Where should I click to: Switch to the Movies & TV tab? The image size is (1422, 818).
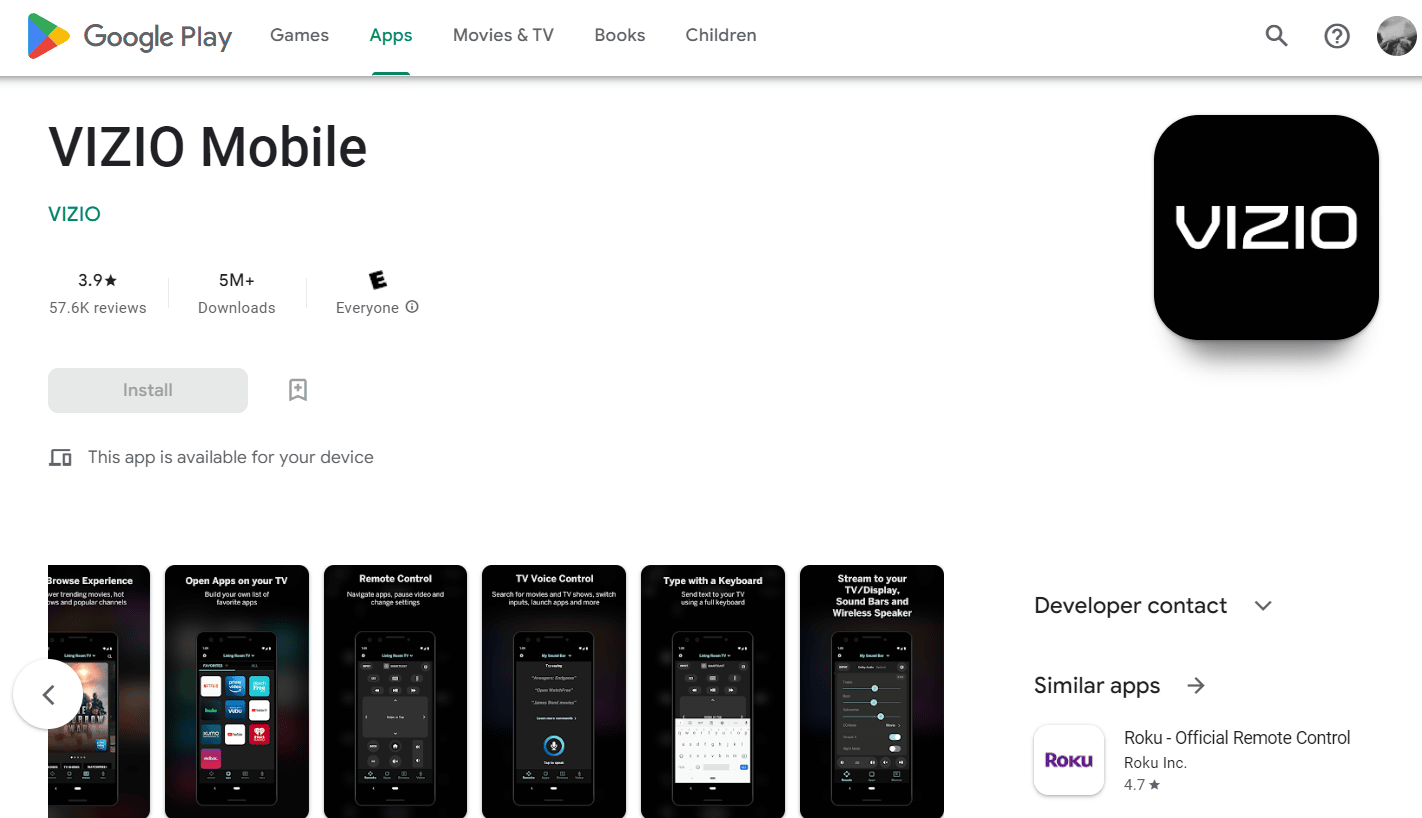(503, 36)
